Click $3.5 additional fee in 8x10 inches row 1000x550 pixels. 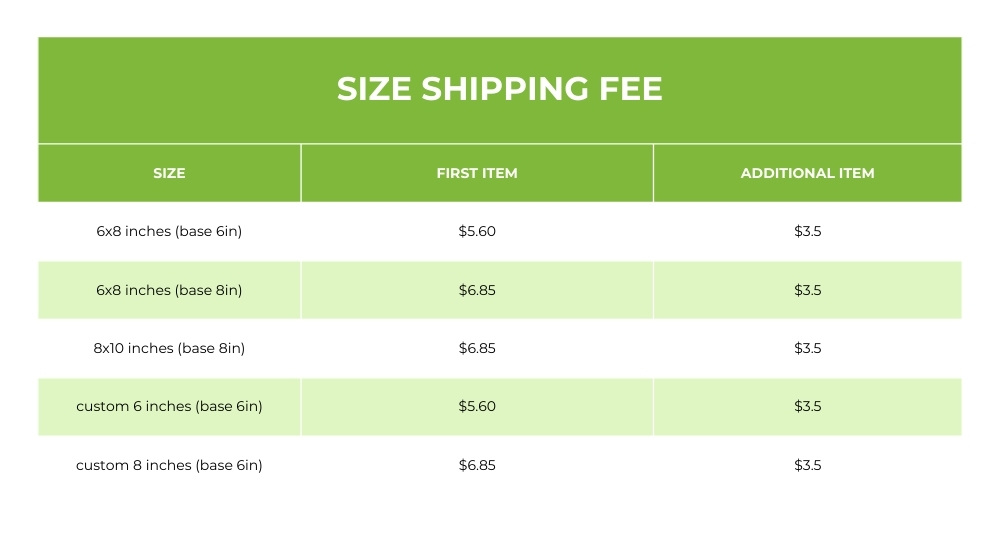pos(807,348)
